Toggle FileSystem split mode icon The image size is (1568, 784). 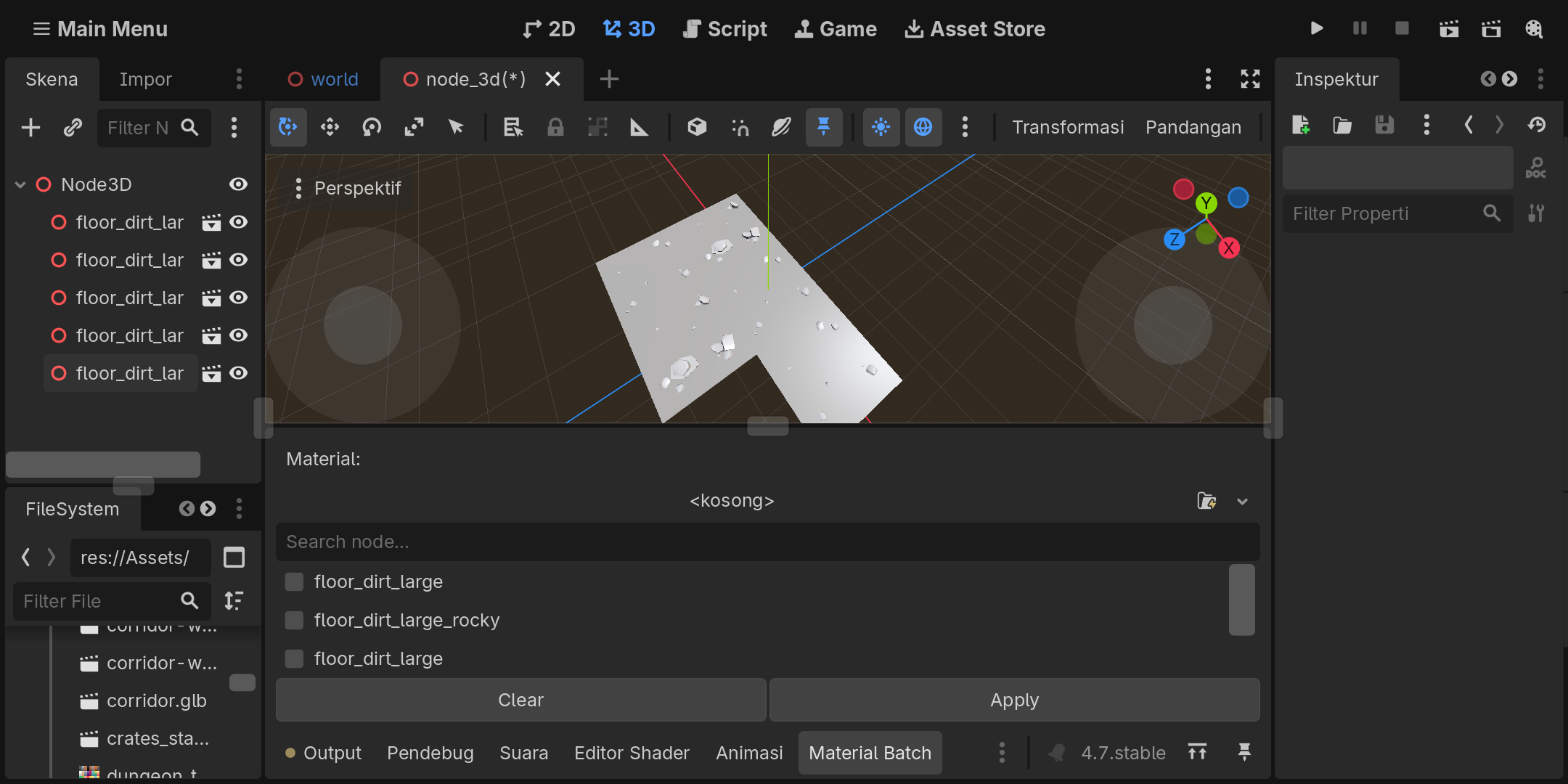coord(234,558)
